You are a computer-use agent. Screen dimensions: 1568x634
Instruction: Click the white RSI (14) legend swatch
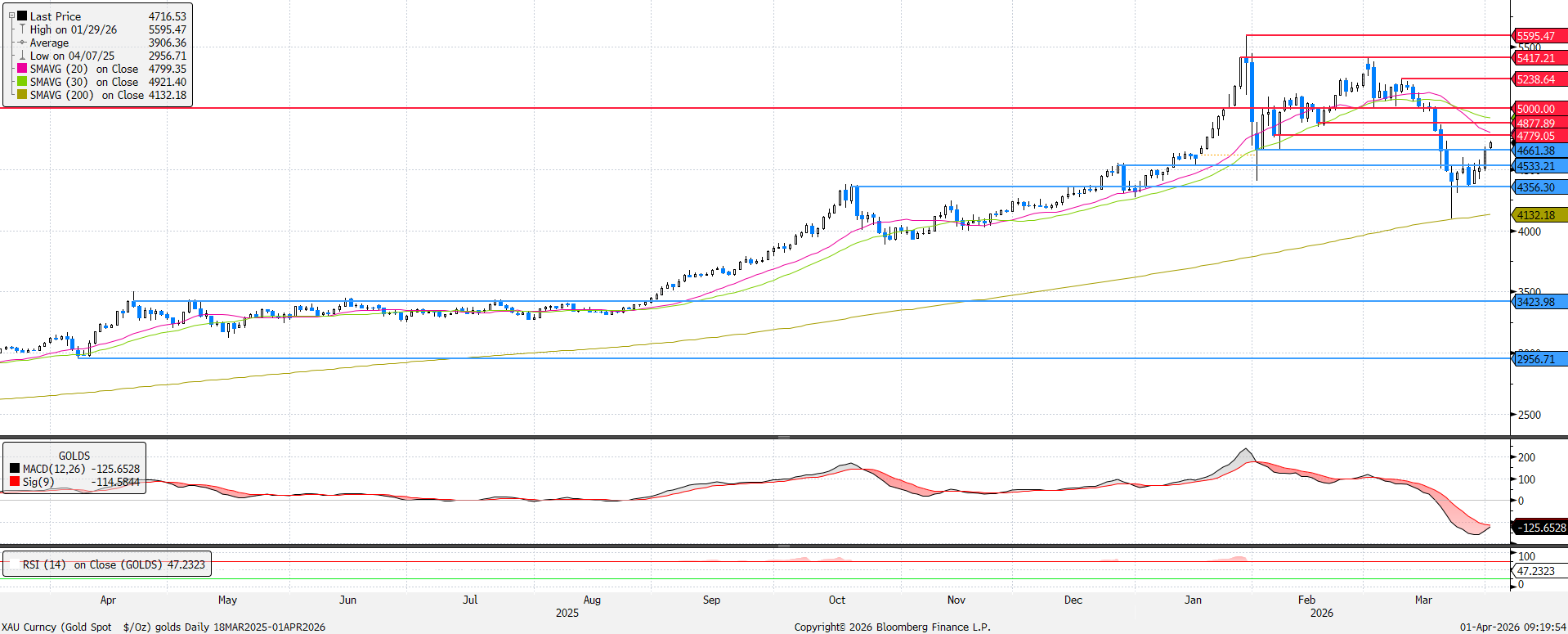(x=13, y=564)
